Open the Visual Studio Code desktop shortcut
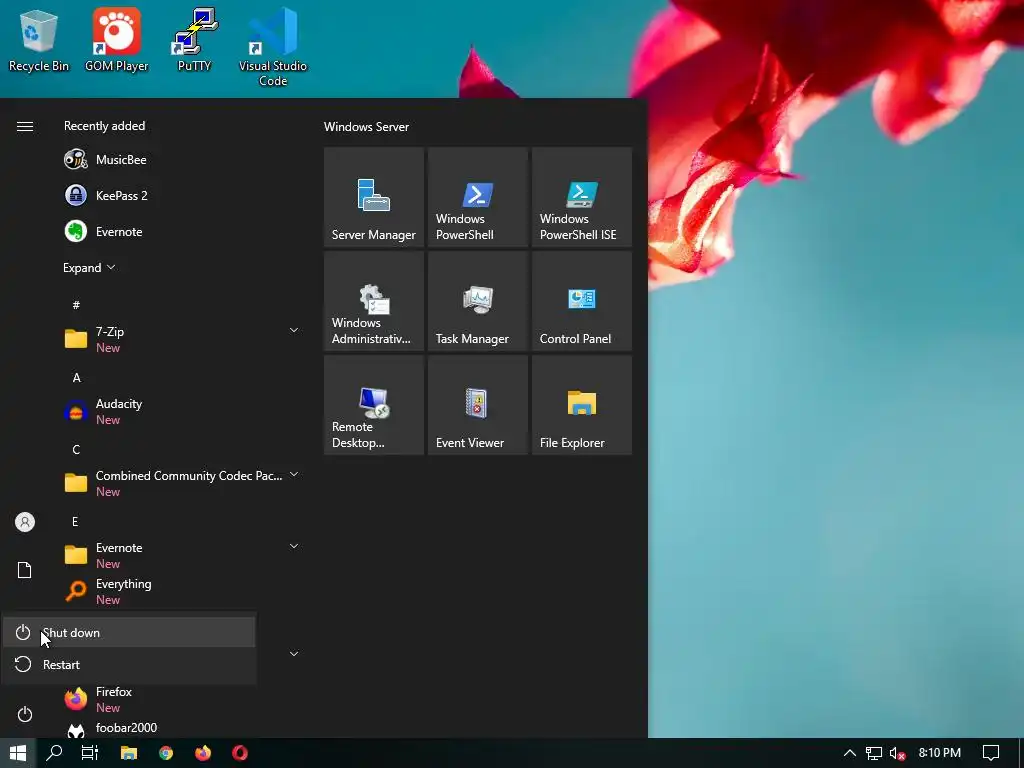The image size is (1024, 768). click(x=273, y=47)
